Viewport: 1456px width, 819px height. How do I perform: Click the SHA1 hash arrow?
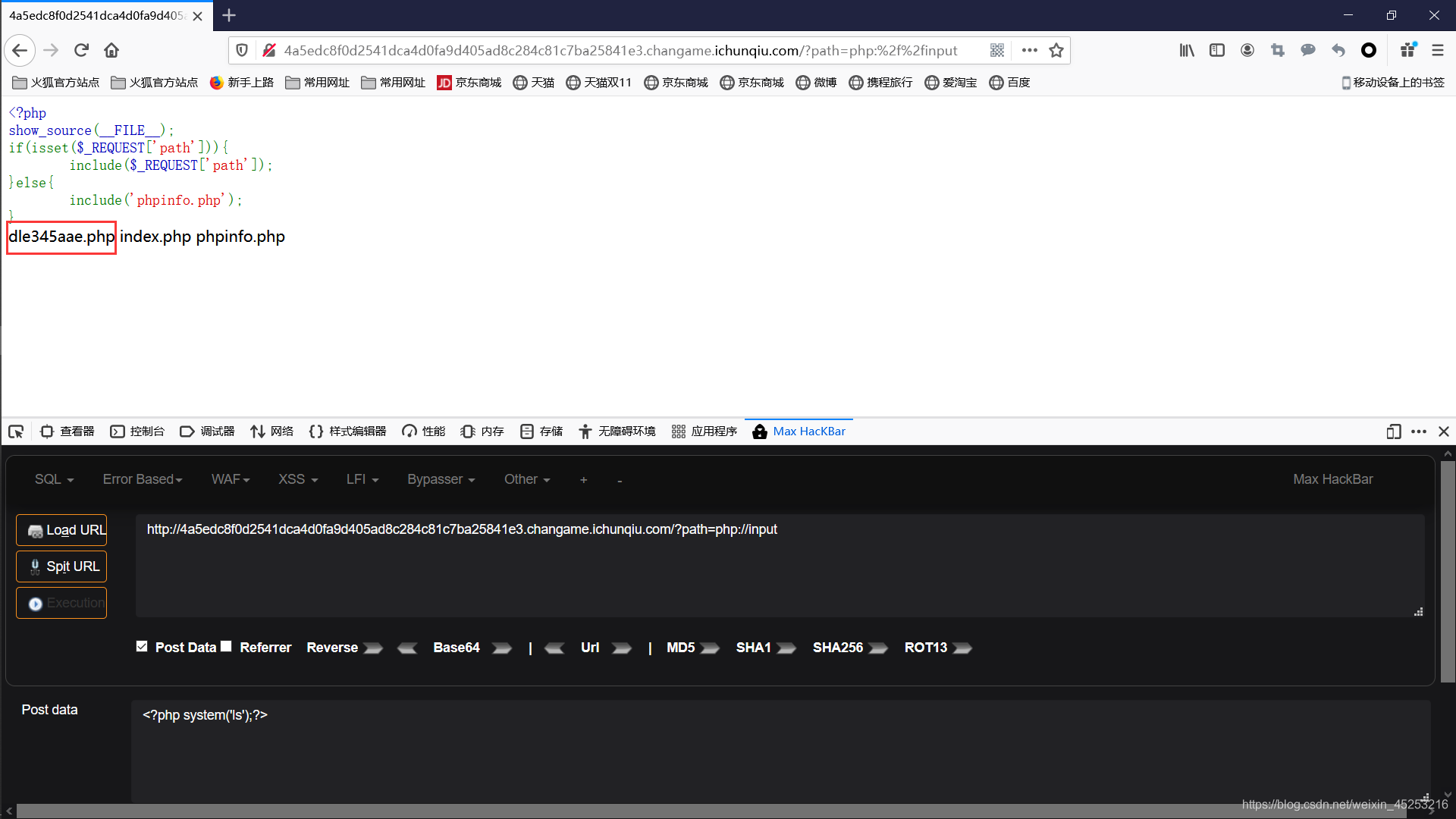[786, 648]
